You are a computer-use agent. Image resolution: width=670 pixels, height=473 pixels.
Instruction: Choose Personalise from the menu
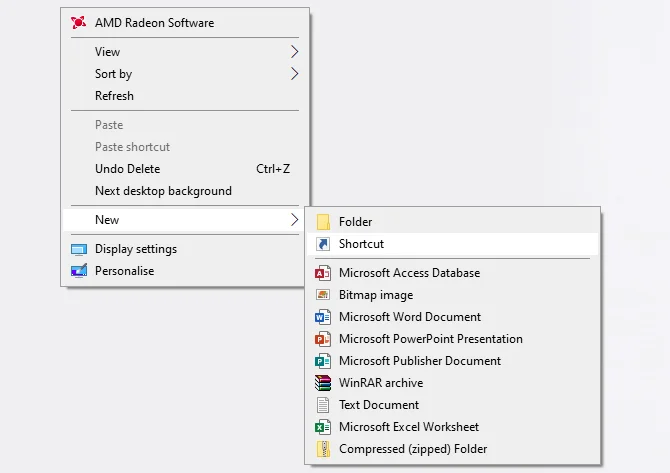pyautogui.click(x=185, y=271)
